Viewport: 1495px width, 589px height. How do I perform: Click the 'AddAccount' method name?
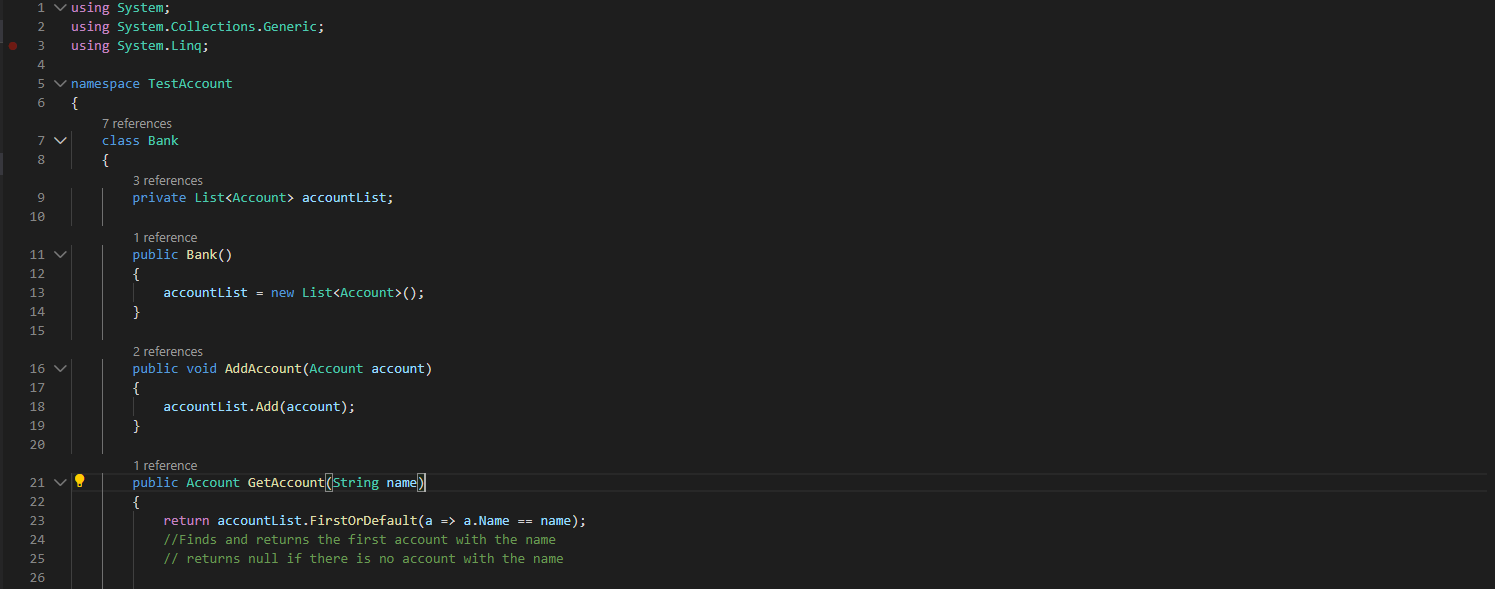tap(263, 369)
